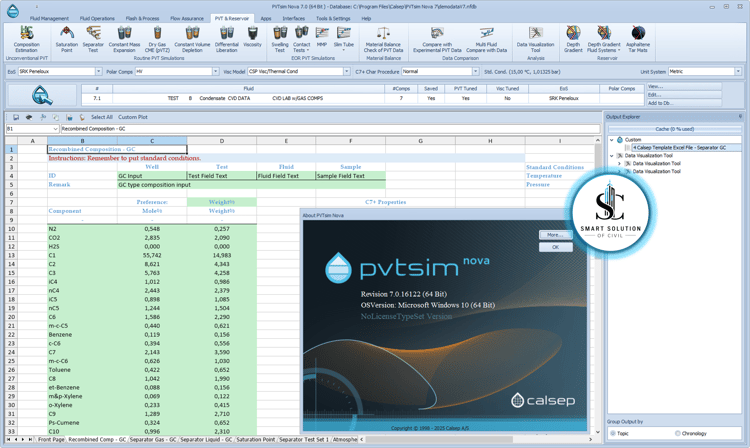The image size is (750, 448).
Task: Click the GC Input cell
Action: [x=152, y=176]
